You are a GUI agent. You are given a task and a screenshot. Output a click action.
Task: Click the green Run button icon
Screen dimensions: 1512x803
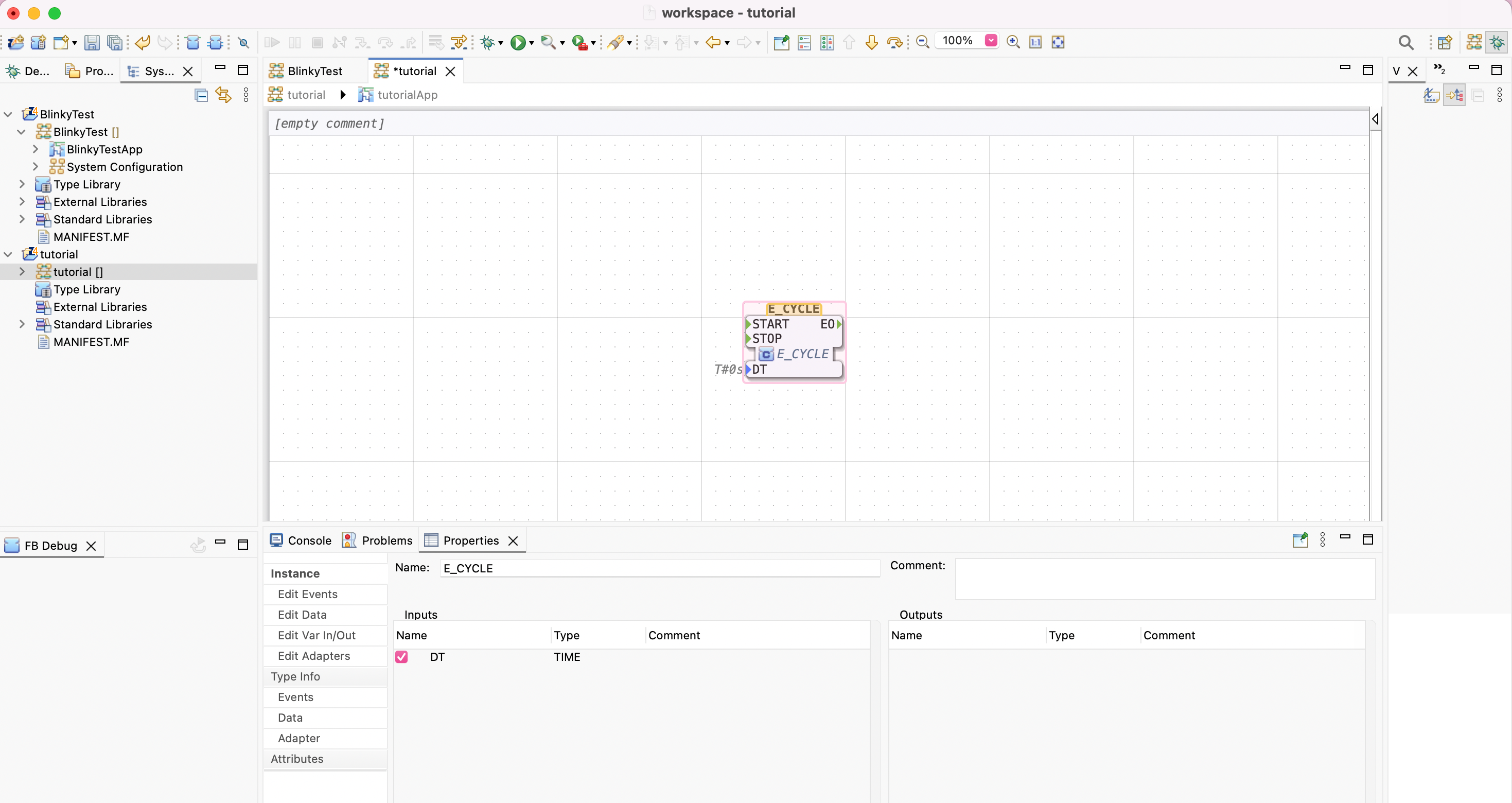click(x=518, y=42)
